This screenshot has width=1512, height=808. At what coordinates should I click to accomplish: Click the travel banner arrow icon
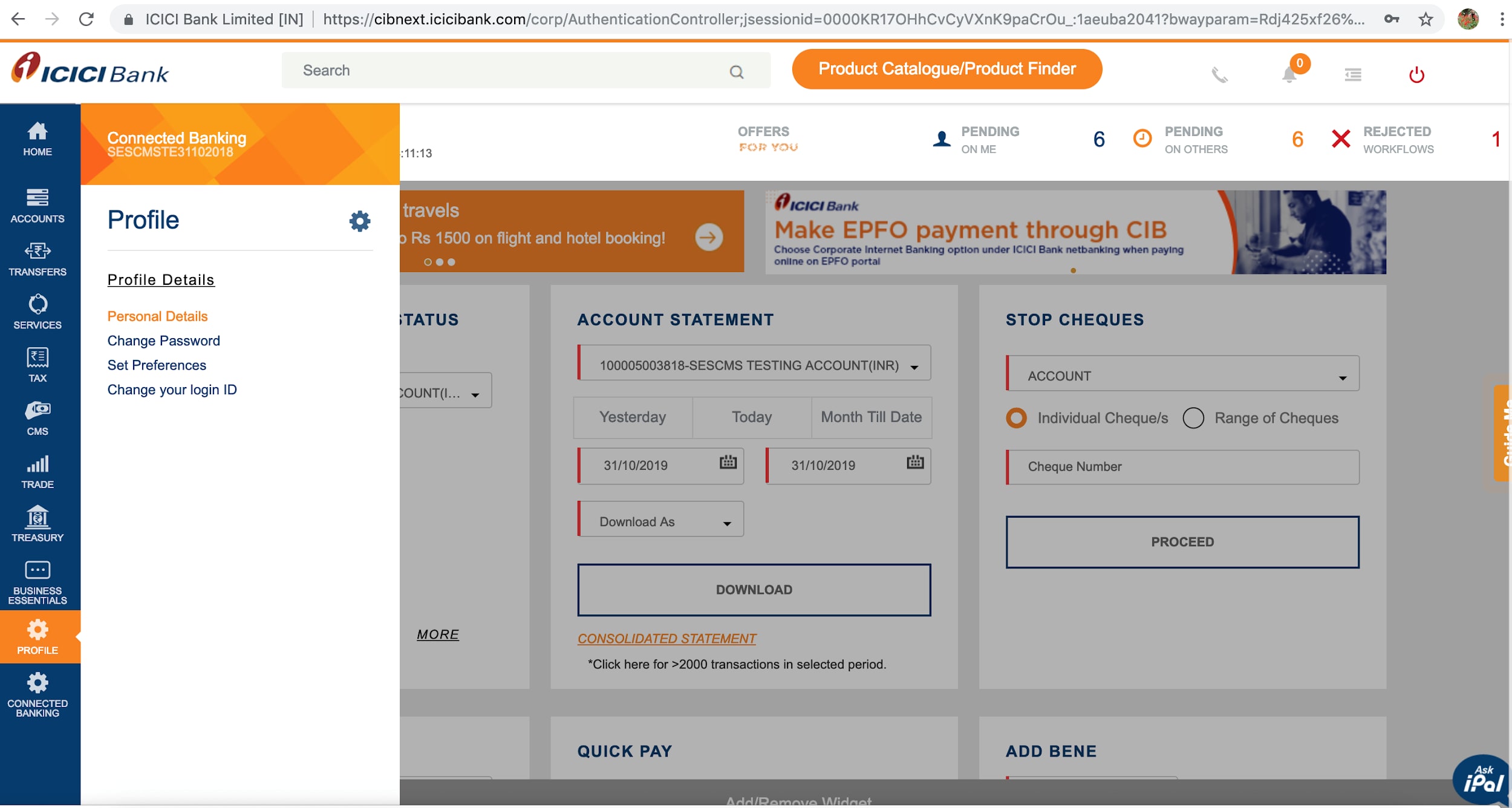709,237
